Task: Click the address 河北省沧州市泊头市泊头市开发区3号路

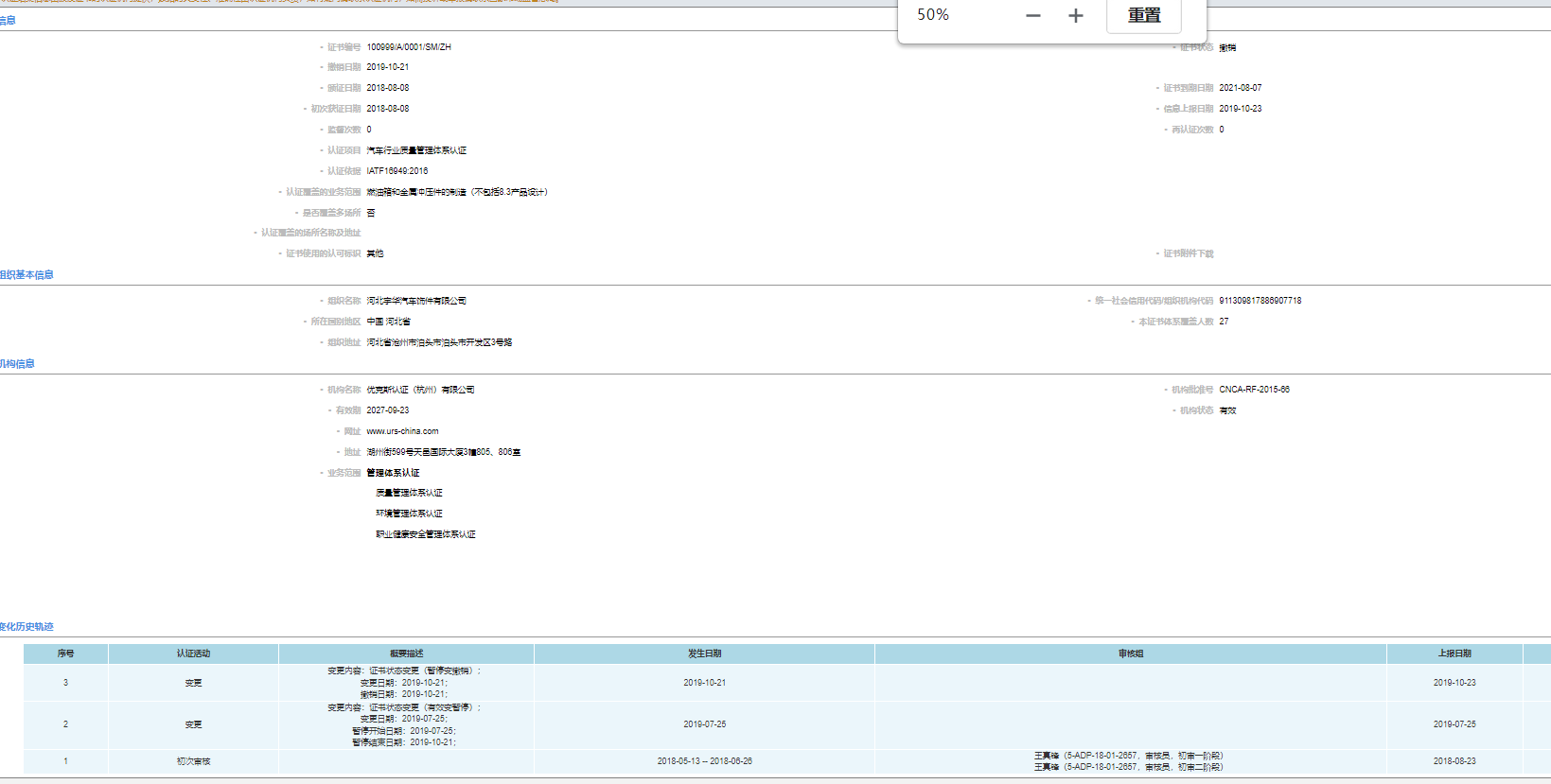Action: click(x=439, y=342)
